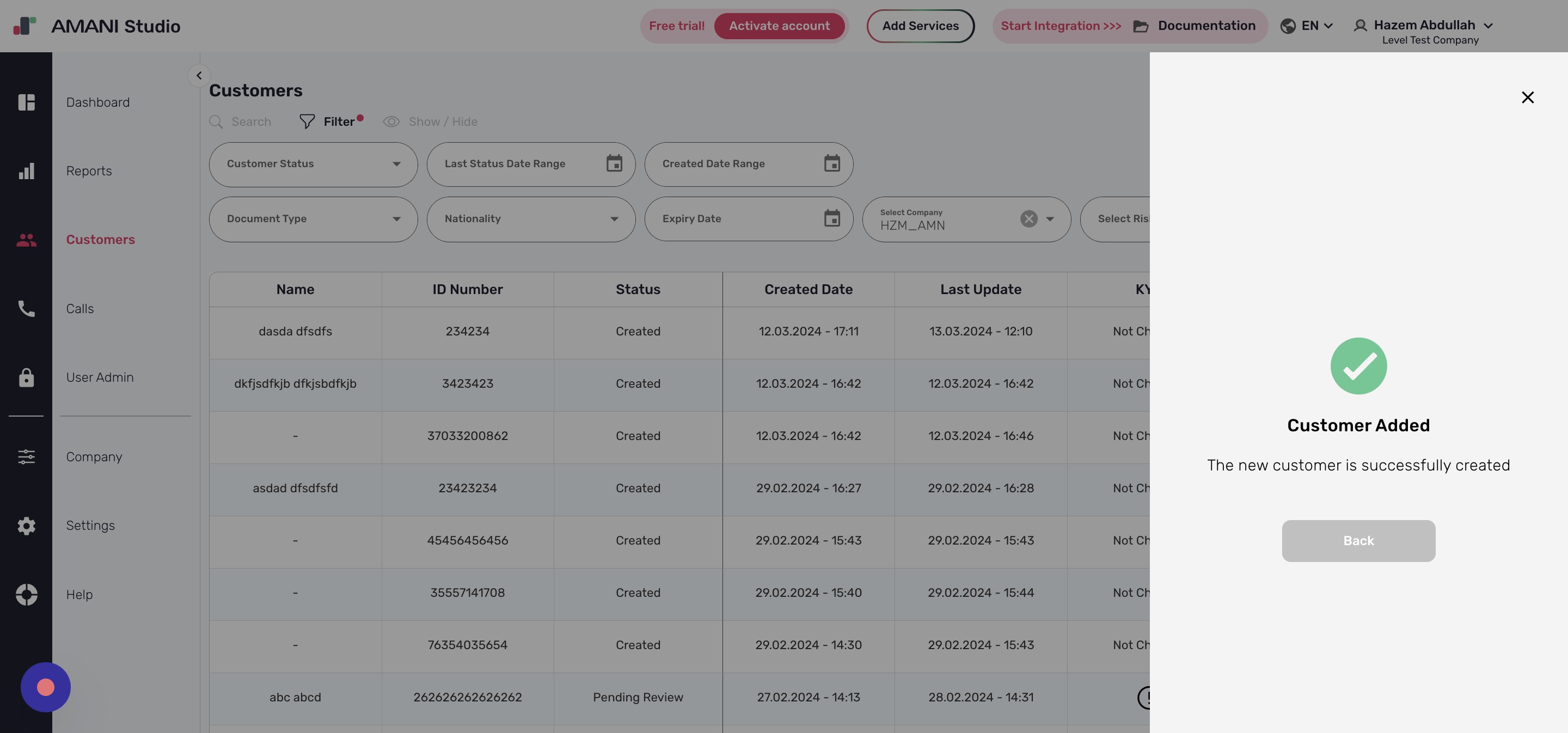Viewport: 1568px width, 733px height.
Task: Clear the HZM_AMN company selection
Action: pyautogui.click(x=1028, y=218)
